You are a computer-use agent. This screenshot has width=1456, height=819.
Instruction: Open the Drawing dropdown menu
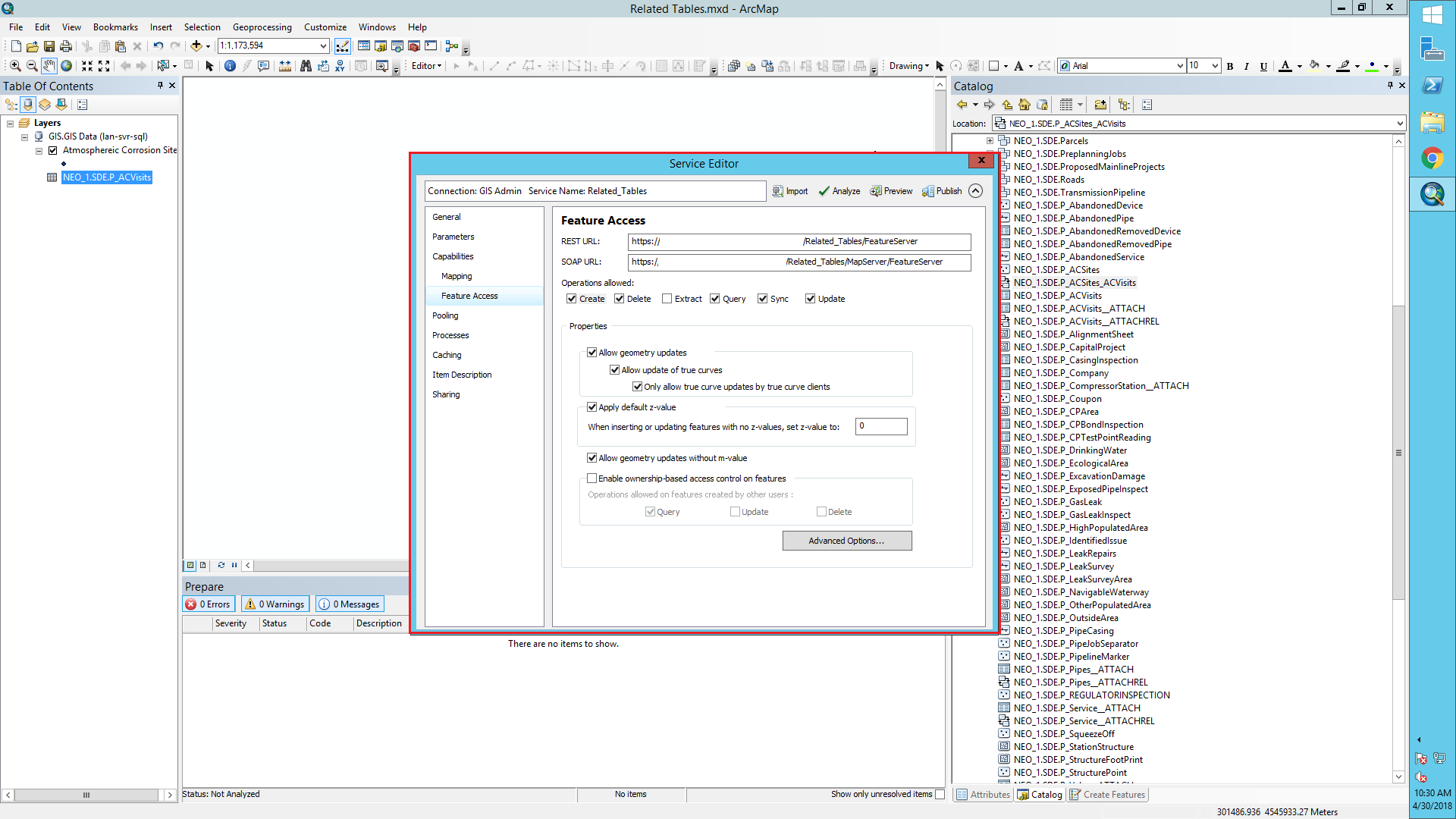pyautogui.click(x=908, y=66)
